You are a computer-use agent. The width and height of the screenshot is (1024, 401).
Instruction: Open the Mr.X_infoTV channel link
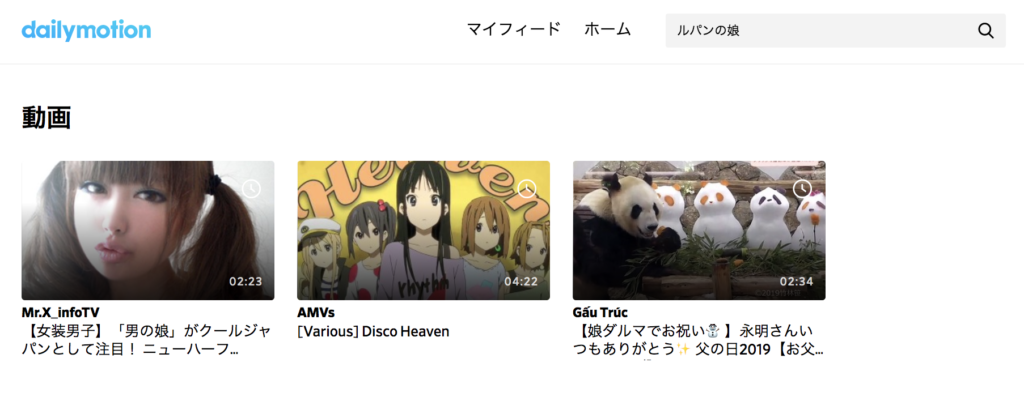click(61, 313)
